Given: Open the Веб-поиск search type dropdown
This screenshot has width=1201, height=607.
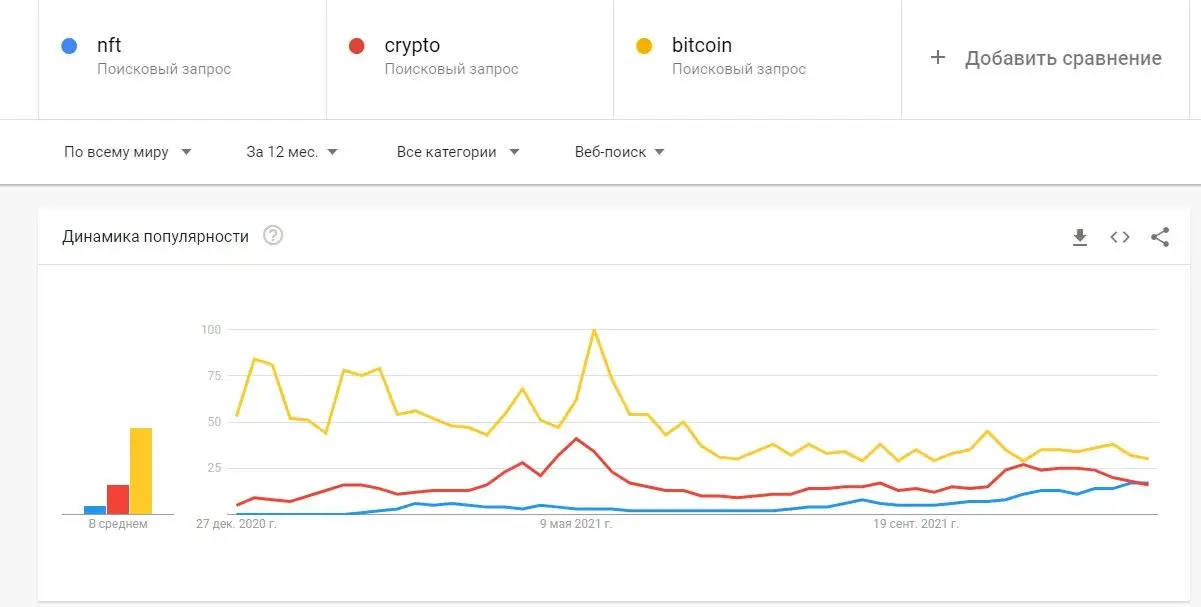Looking at the screenshot, I should 620,152.
